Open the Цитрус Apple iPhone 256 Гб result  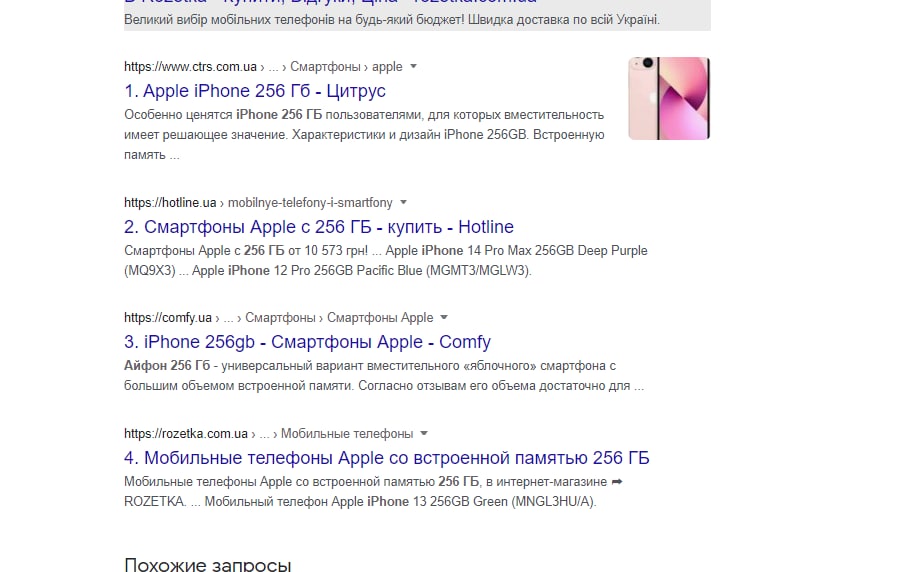tap(255, 91)
